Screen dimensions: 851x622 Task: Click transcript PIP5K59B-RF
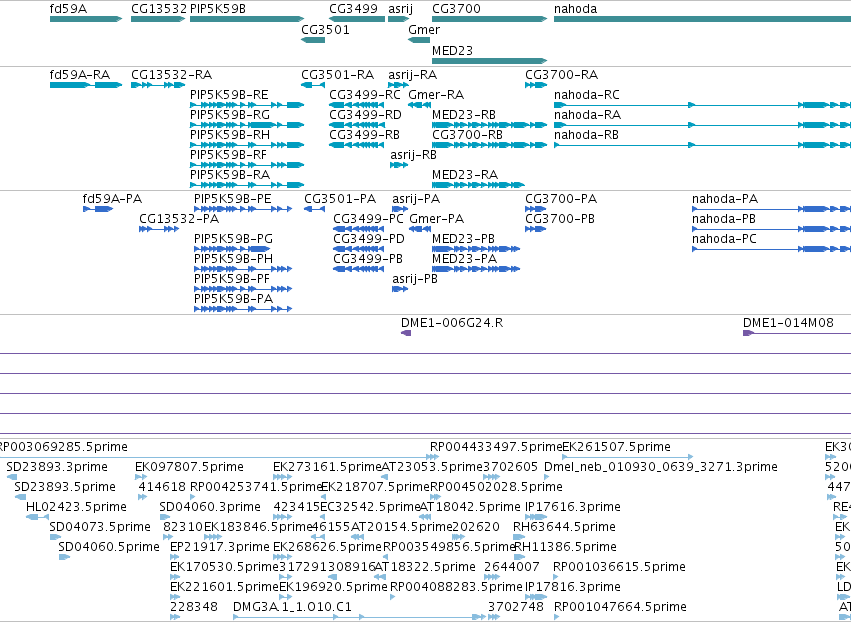click(x=247, y=165)
